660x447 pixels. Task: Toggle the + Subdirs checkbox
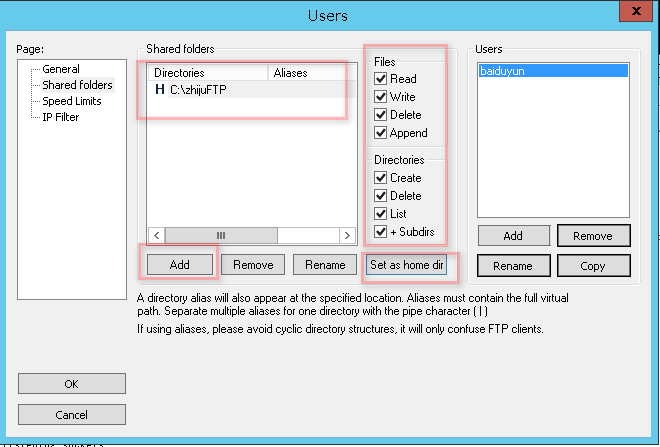[x=381, y=232]
